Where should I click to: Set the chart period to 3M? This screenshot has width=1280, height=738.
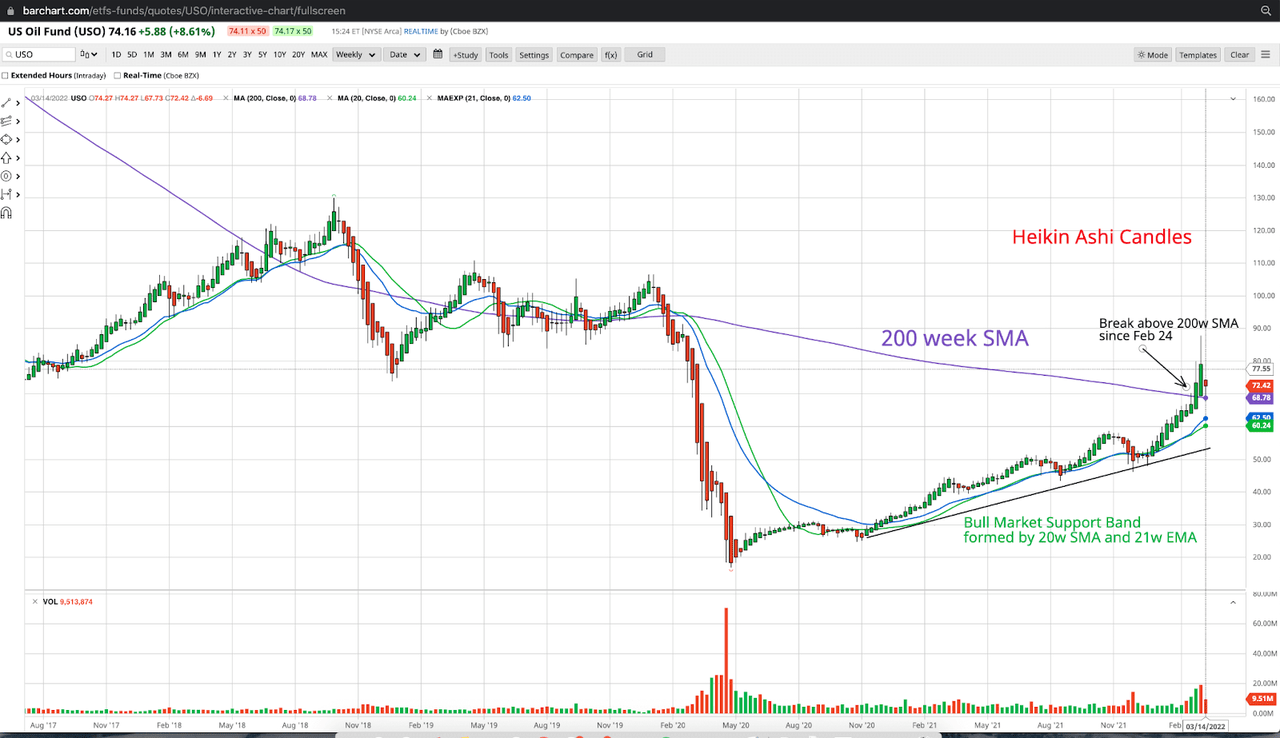166,55
